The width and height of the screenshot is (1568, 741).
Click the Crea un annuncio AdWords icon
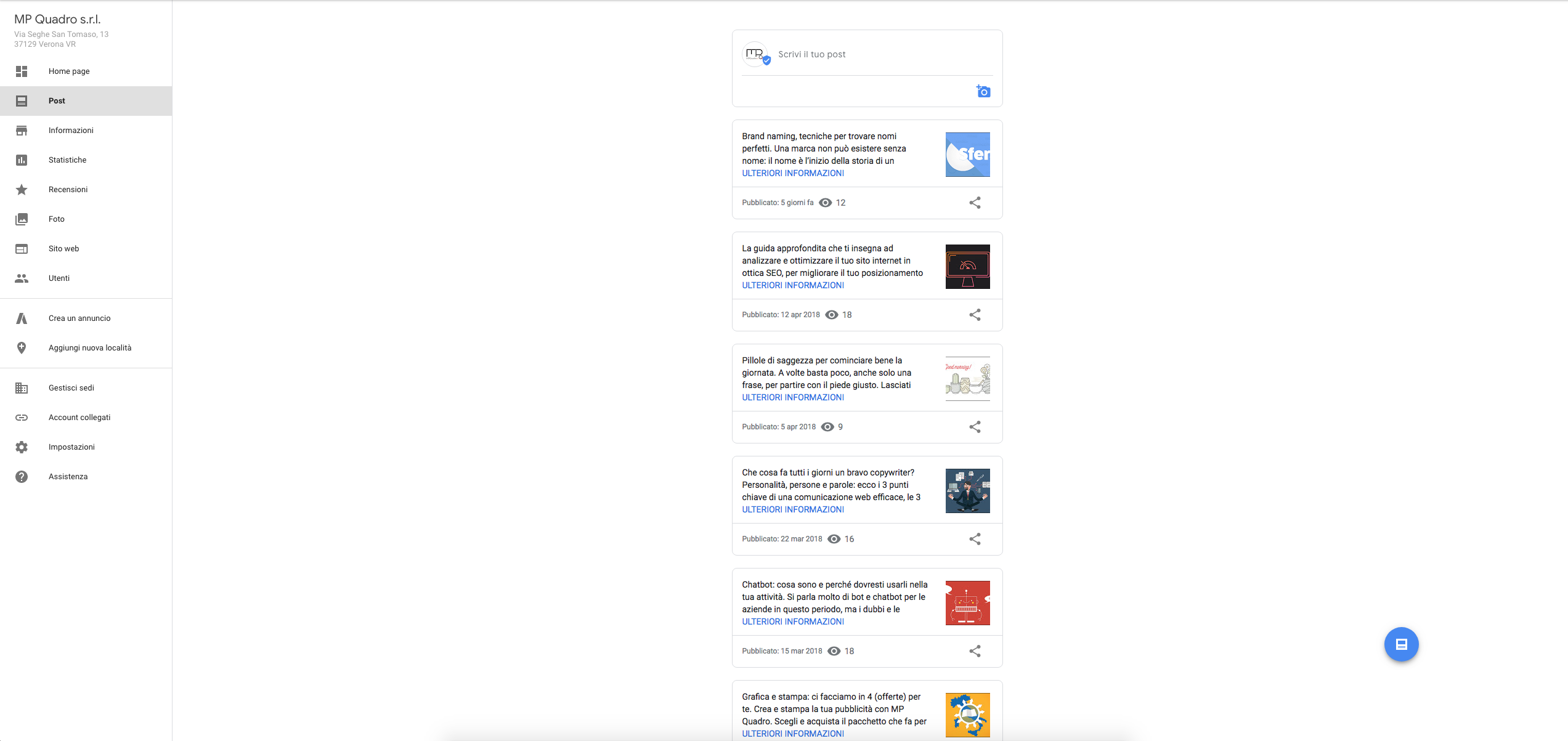coord(22,318)
